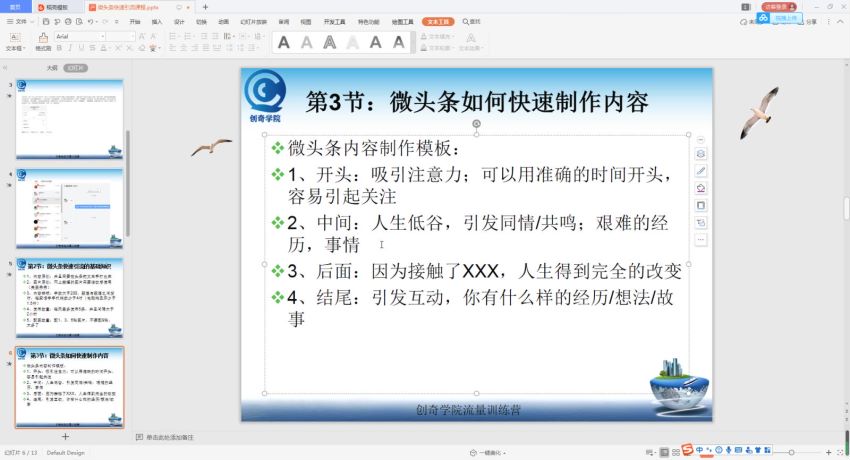This screenshot has width=850, height=460.
Task: Click the red login button at top right
Action: [x=779, y=7]
